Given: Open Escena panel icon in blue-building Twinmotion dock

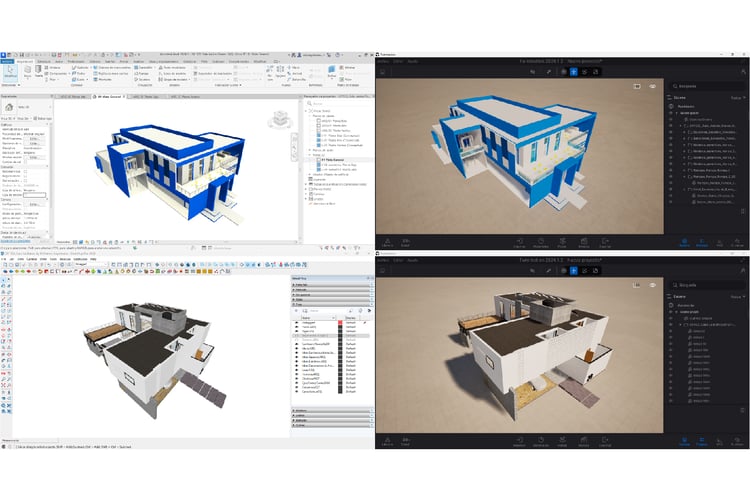Looking at the screenshot, I should (684, 243).
